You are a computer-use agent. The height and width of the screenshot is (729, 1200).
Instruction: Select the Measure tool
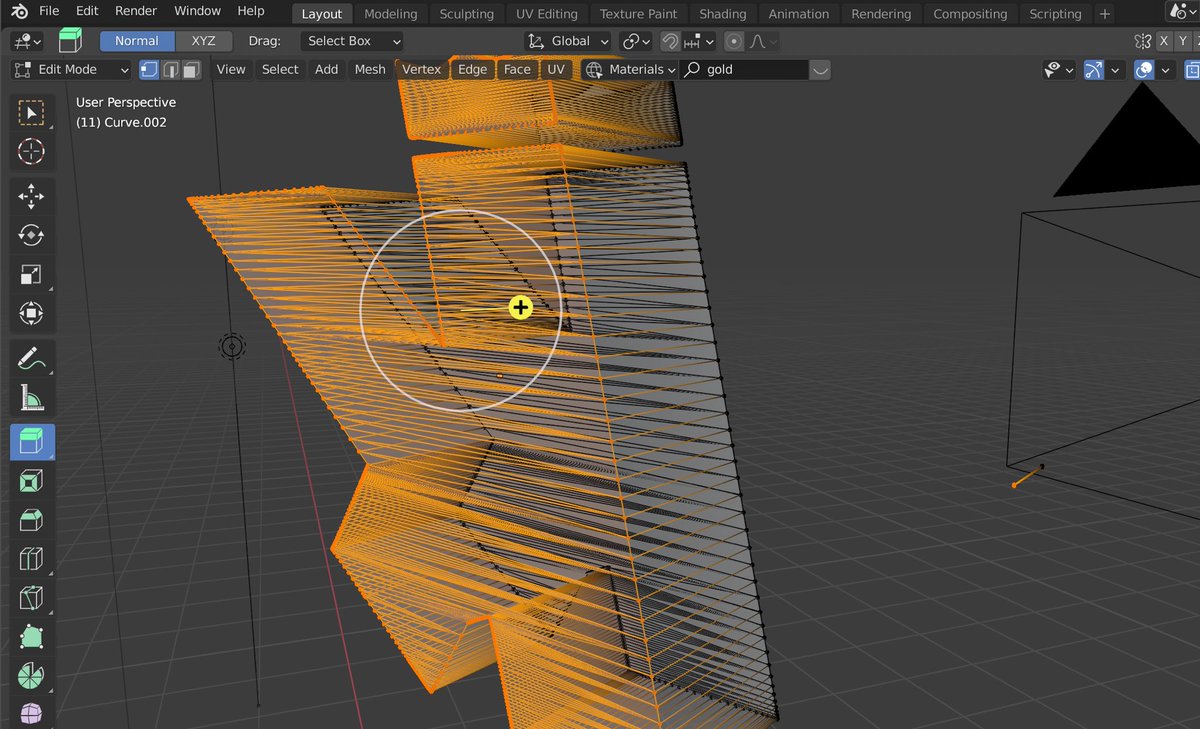click(32, 398)
